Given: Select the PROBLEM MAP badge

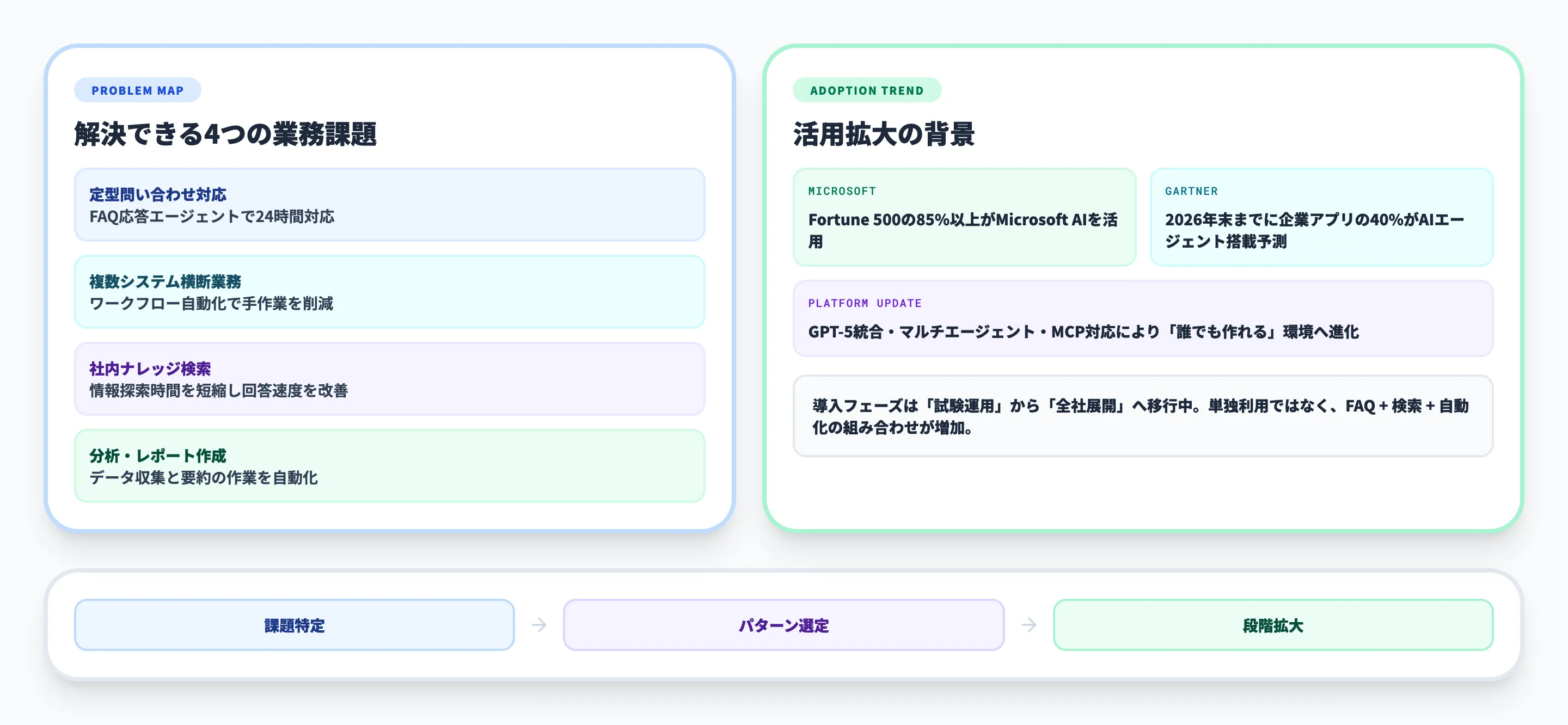Looking at the screenshot, I should (x=138, y=90).
